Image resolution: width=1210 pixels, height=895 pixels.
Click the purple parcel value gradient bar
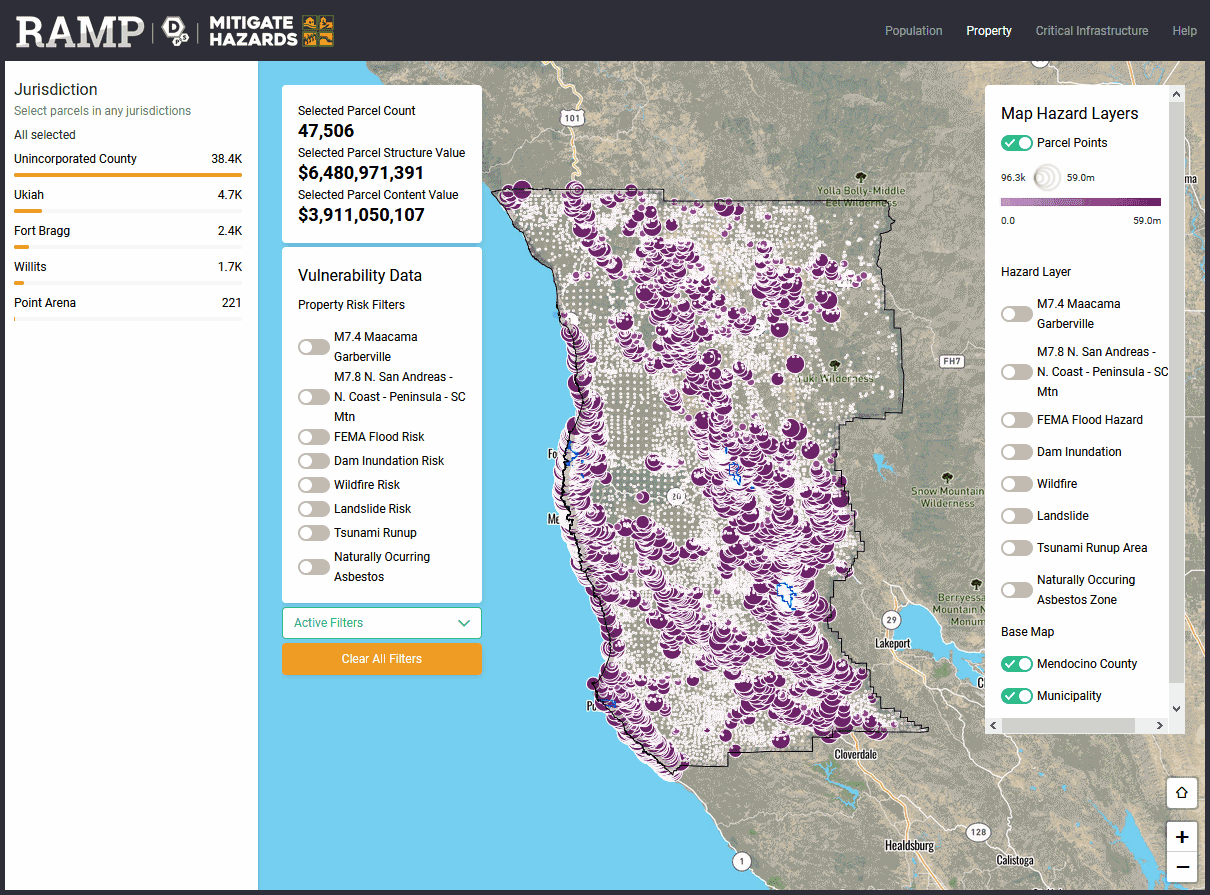point(1080,202)
